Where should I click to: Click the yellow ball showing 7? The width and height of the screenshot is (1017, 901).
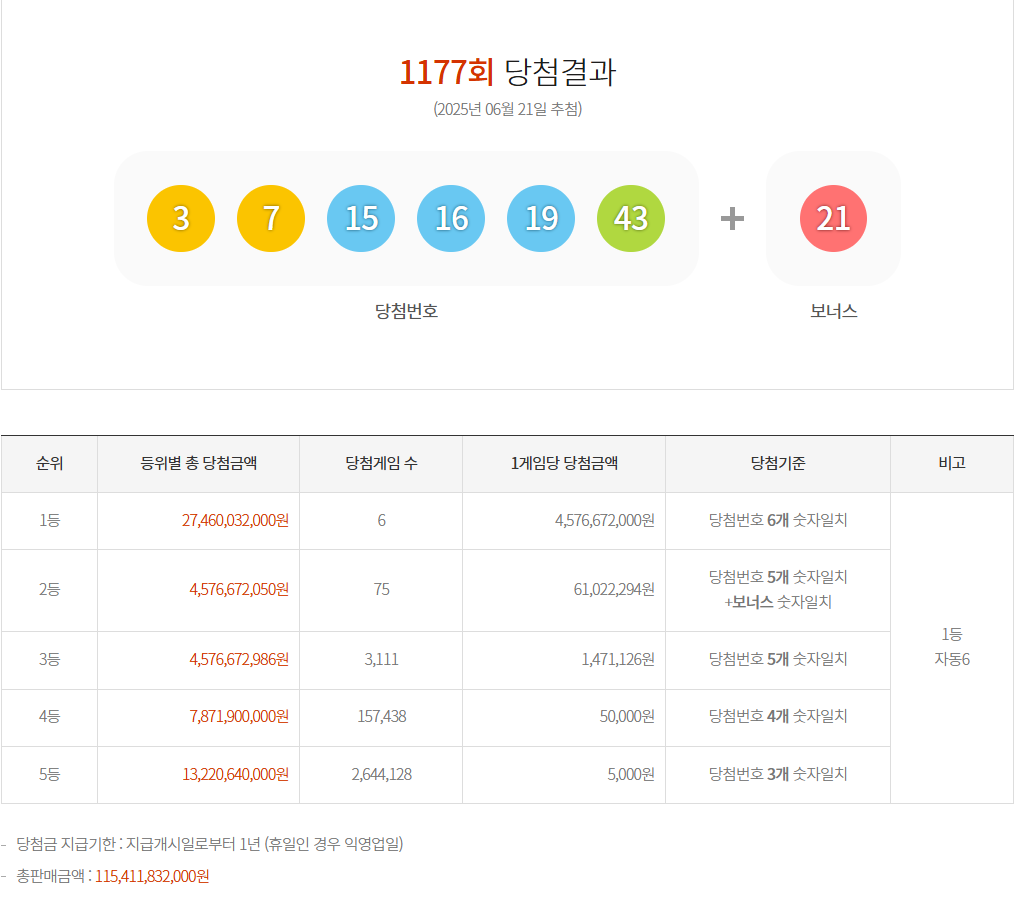coord(270,218)
